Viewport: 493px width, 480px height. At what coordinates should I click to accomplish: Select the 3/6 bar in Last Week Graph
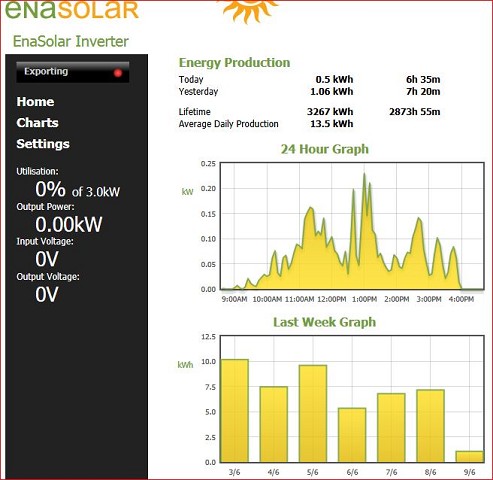pyautogui.click(x=235, y=411)
